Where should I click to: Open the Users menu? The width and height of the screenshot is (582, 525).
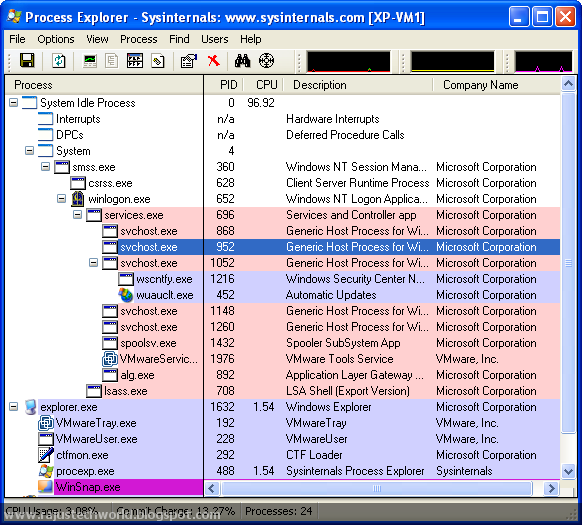click(215, 39)
